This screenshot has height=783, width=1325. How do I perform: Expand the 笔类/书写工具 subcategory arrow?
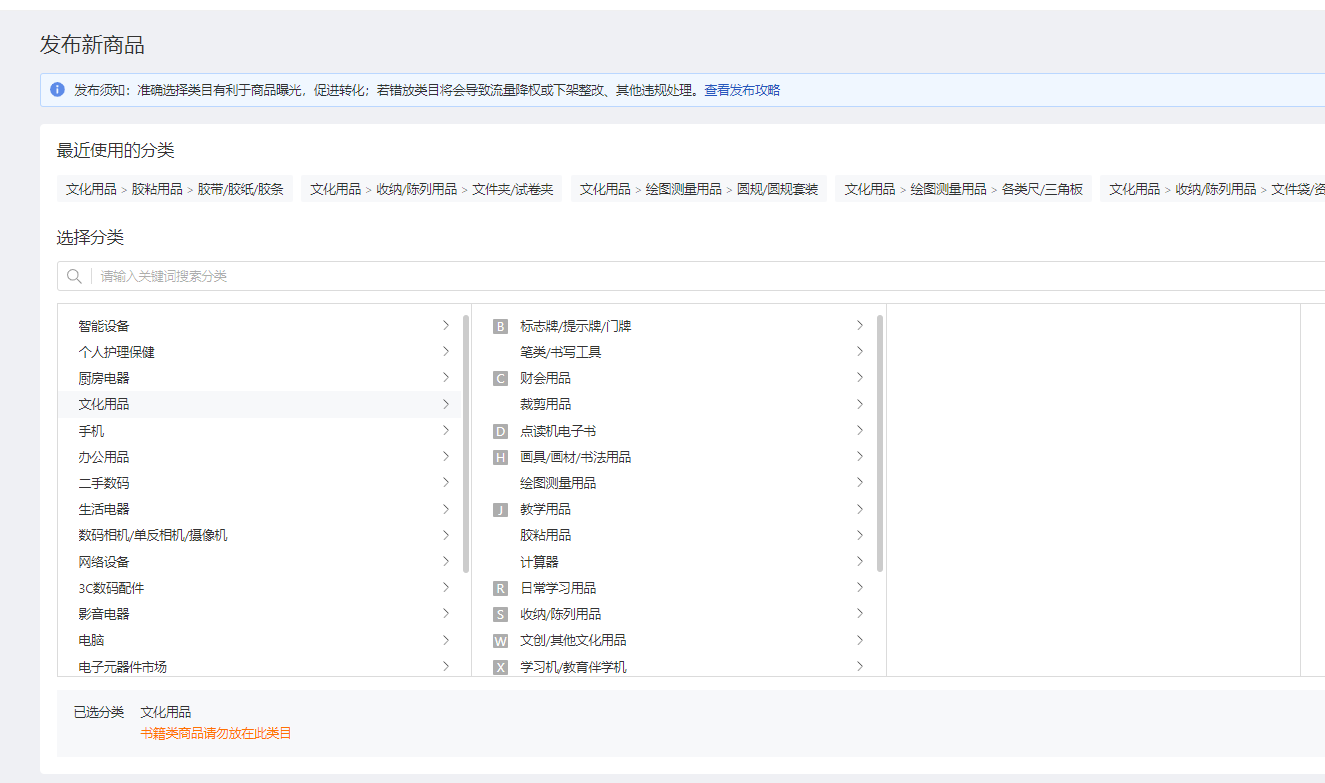(x=859, y=352)
